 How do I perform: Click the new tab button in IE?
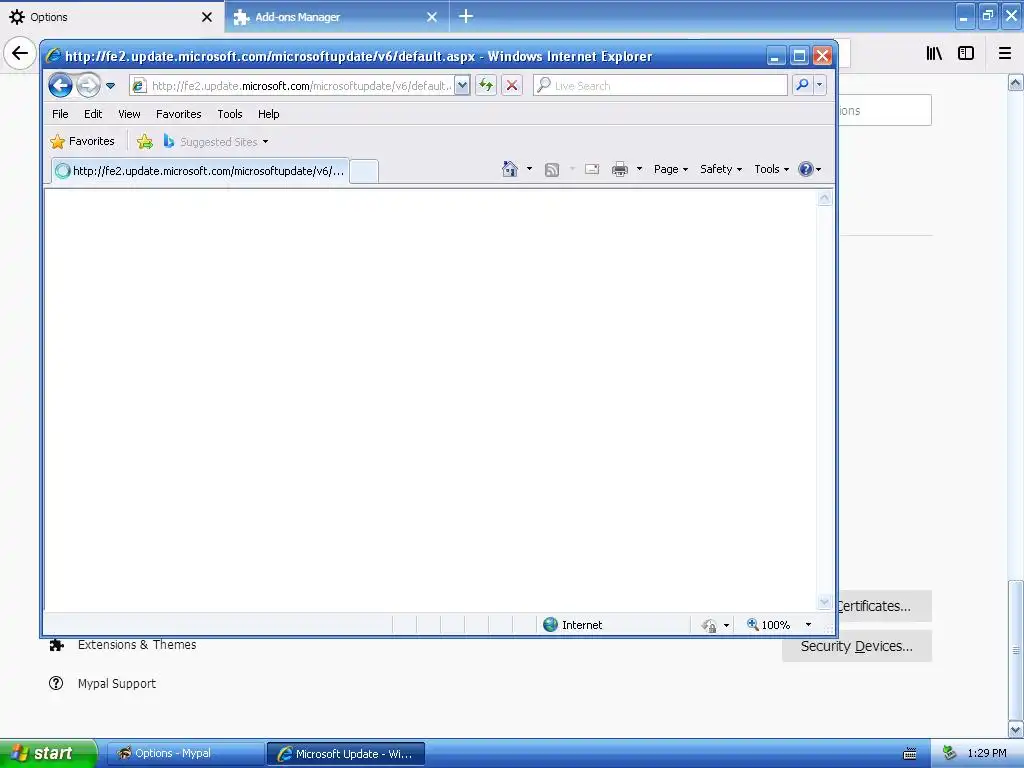coord(364,171)
